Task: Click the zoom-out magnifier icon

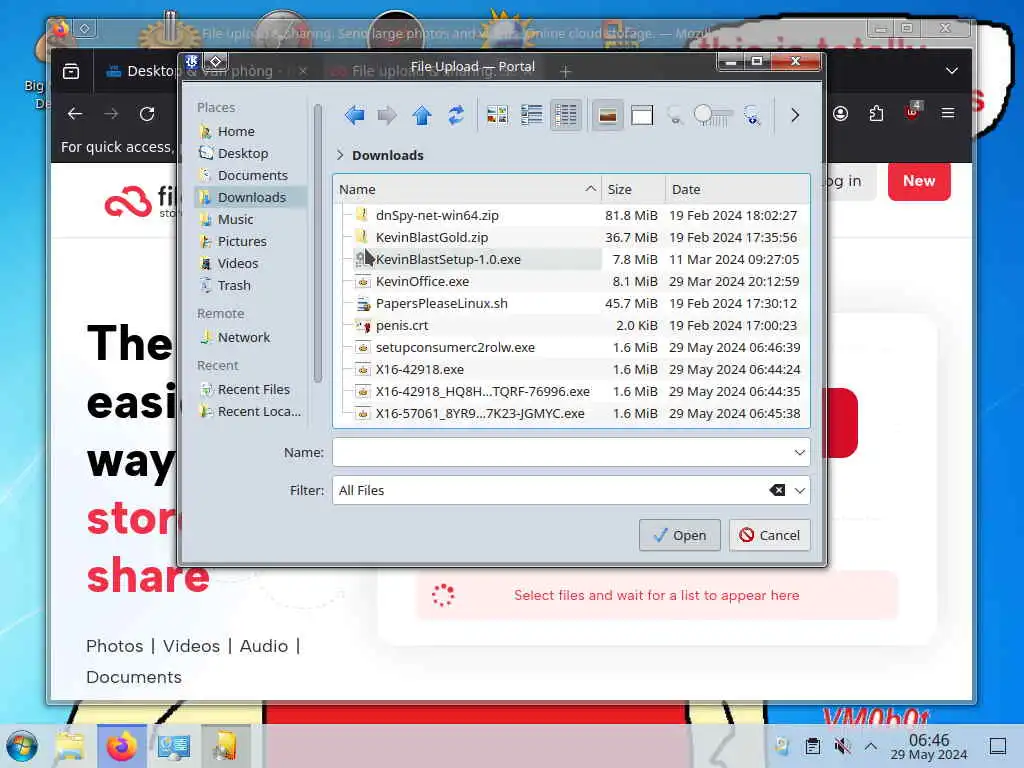Action: 675,116
